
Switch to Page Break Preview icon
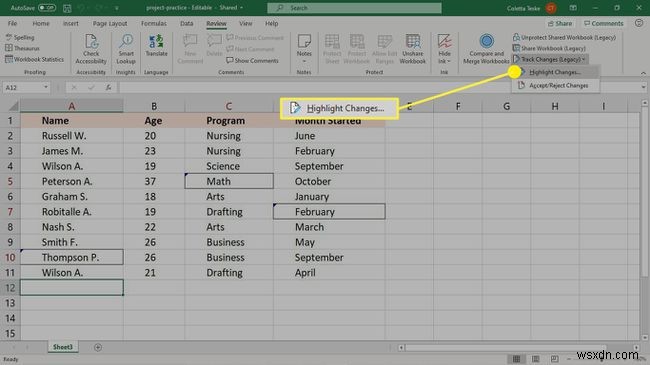coord(555,359)
